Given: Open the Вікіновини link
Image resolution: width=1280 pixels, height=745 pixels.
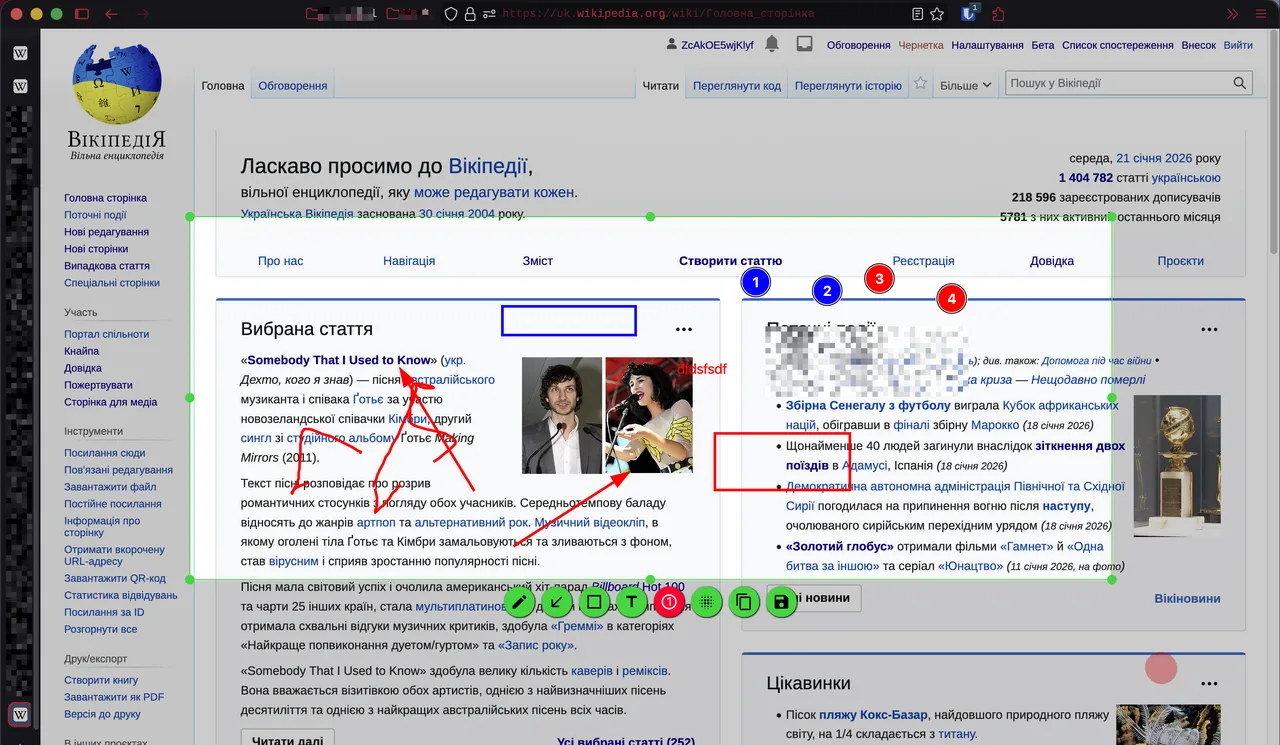Looking at the screenshot, I should pyautogui.click(x=1187, y=598).
